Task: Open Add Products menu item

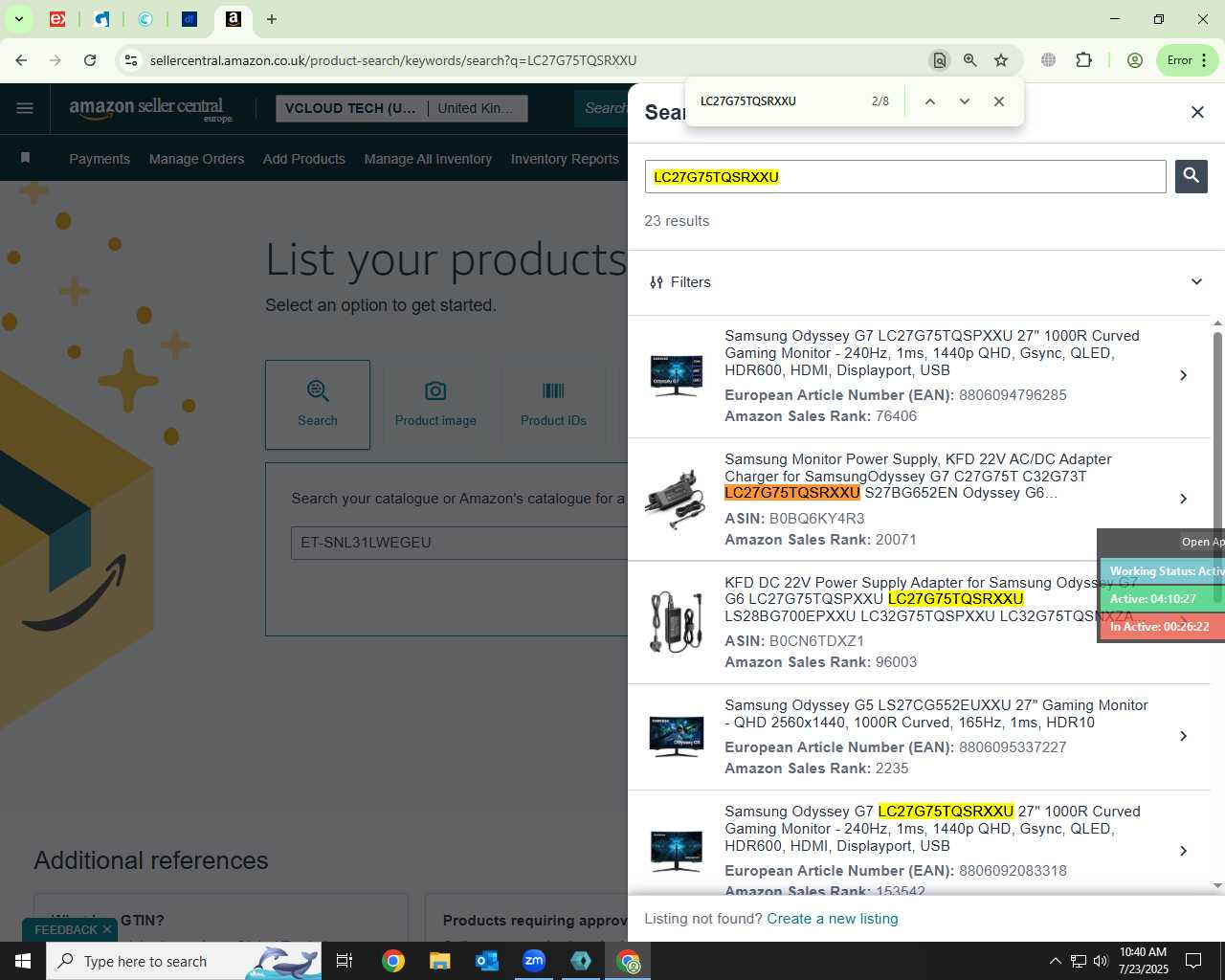Action: point(304,159)
